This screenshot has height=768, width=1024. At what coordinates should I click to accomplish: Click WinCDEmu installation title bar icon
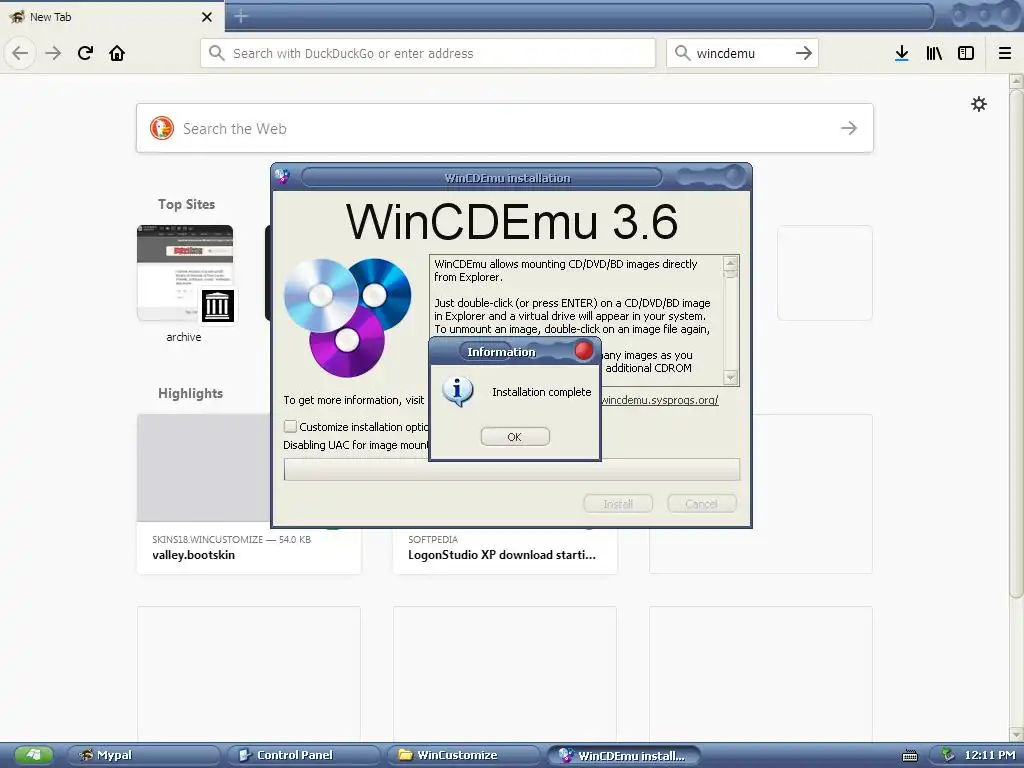click(282, 176)
